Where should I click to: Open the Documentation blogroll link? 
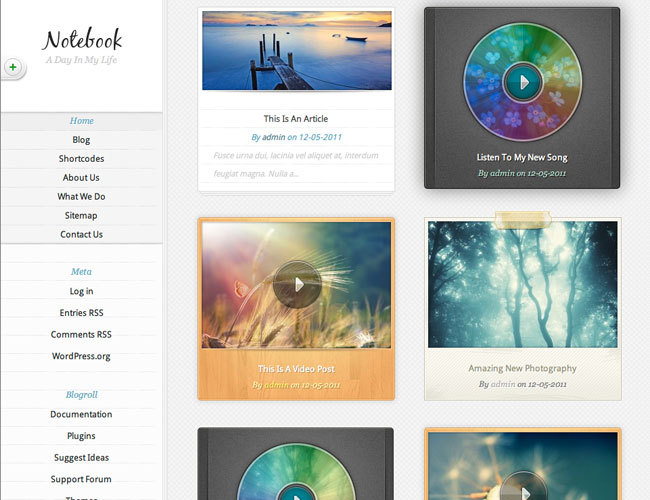(81, 414)
